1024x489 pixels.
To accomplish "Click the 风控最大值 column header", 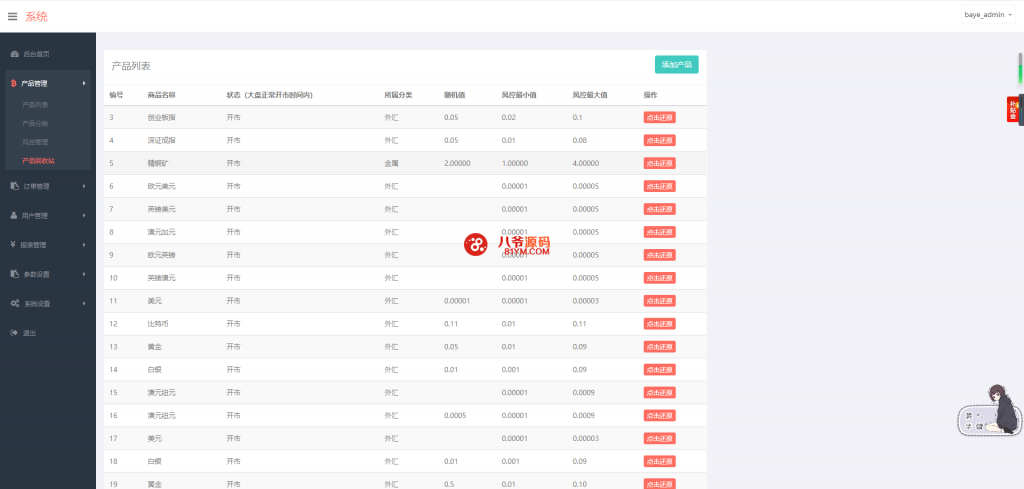I will (x=590, y=95).
